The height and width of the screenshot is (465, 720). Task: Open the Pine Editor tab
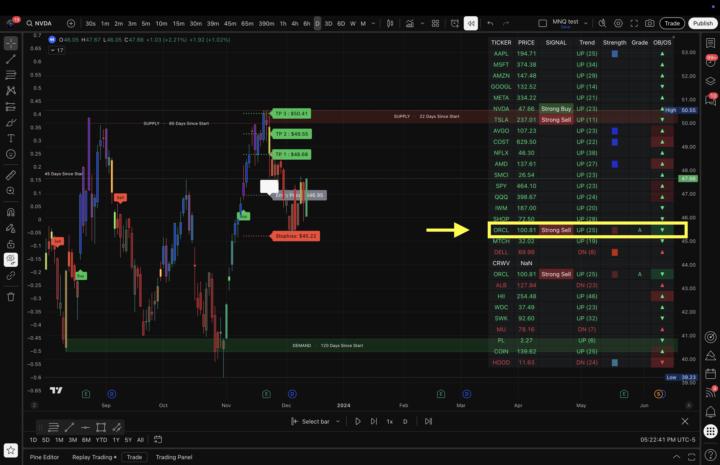(x=44, y=457)
